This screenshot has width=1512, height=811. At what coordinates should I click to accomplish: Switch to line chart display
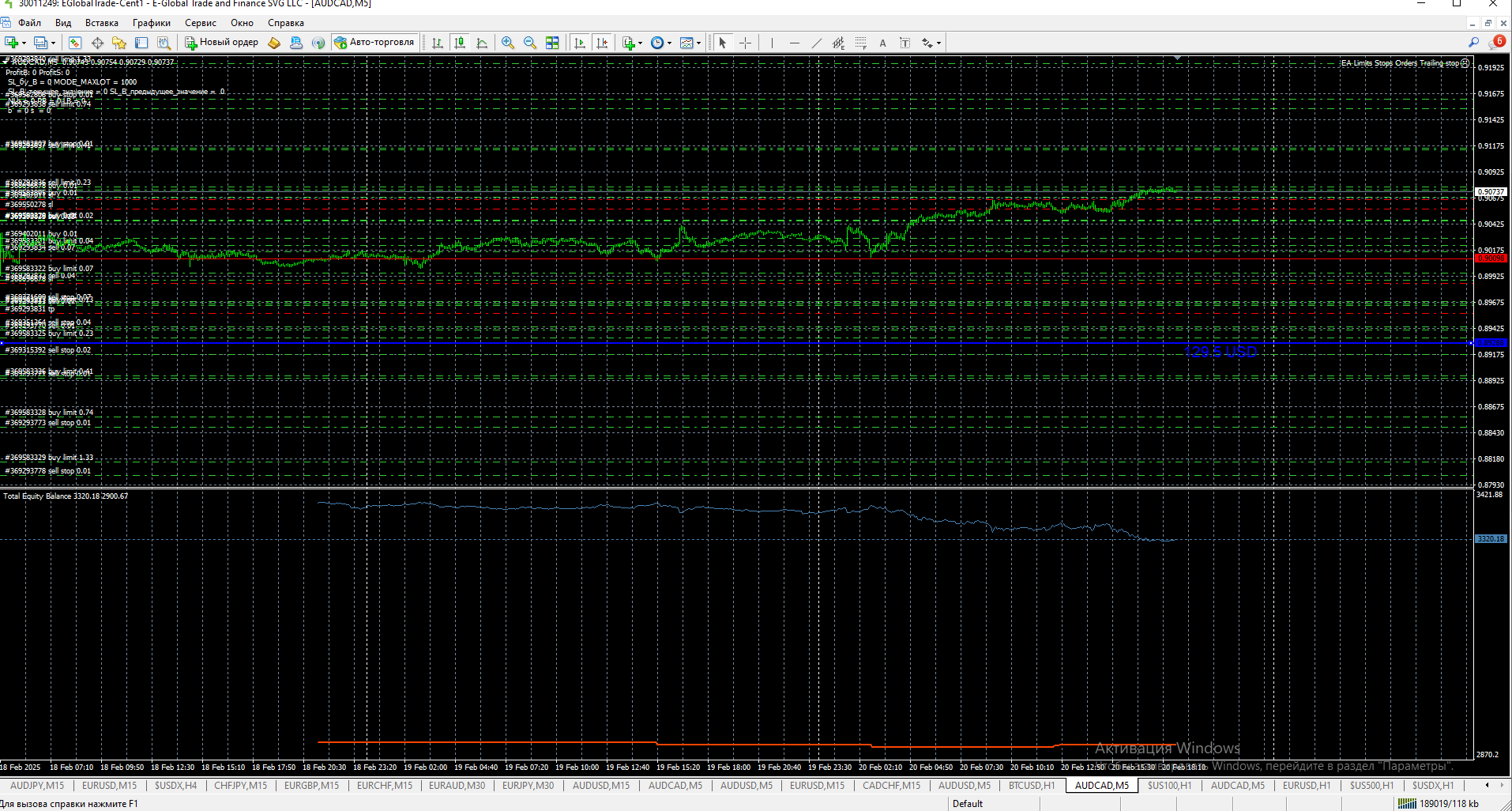[482, 43]
